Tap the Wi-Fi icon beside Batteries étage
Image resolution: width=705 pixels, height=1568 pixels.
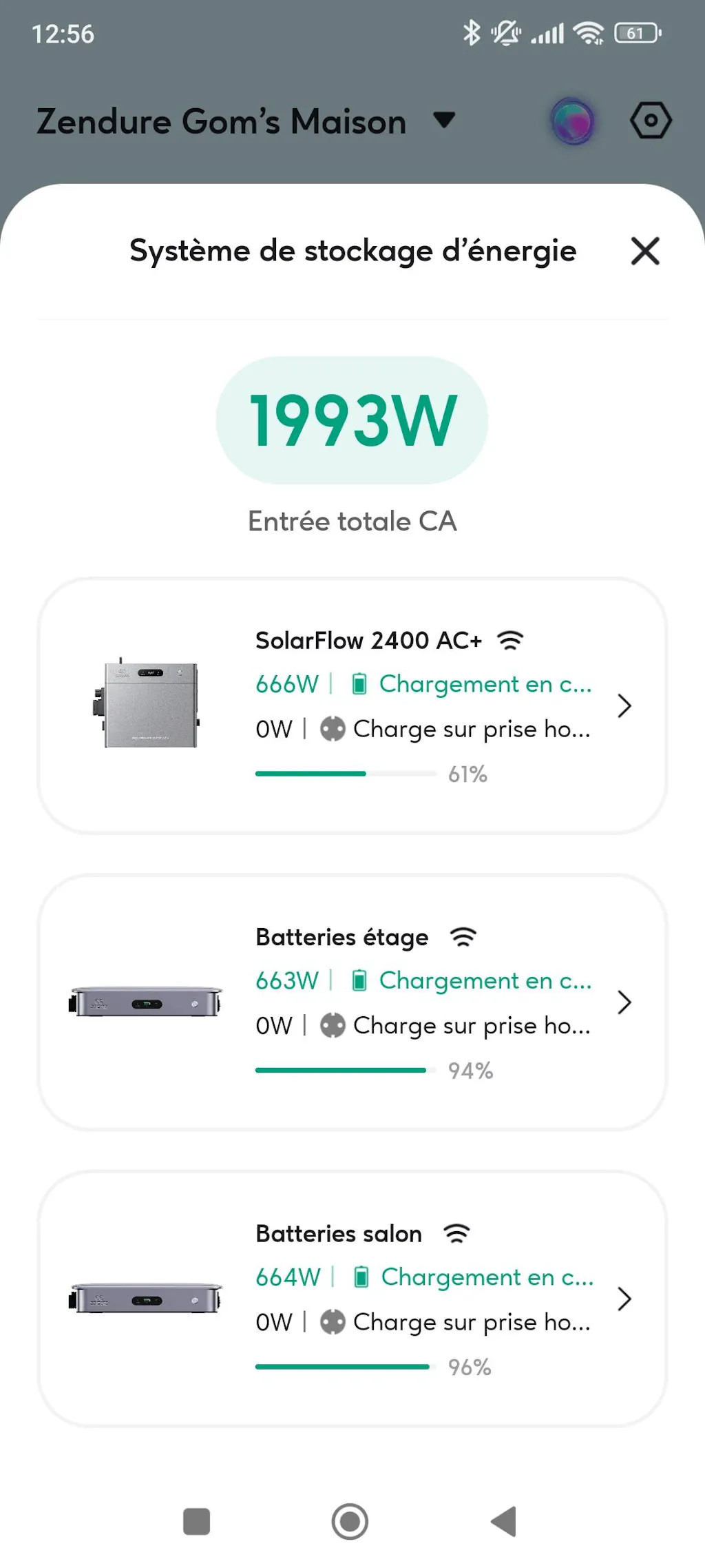pyautogui.click(x=463, y=937)
